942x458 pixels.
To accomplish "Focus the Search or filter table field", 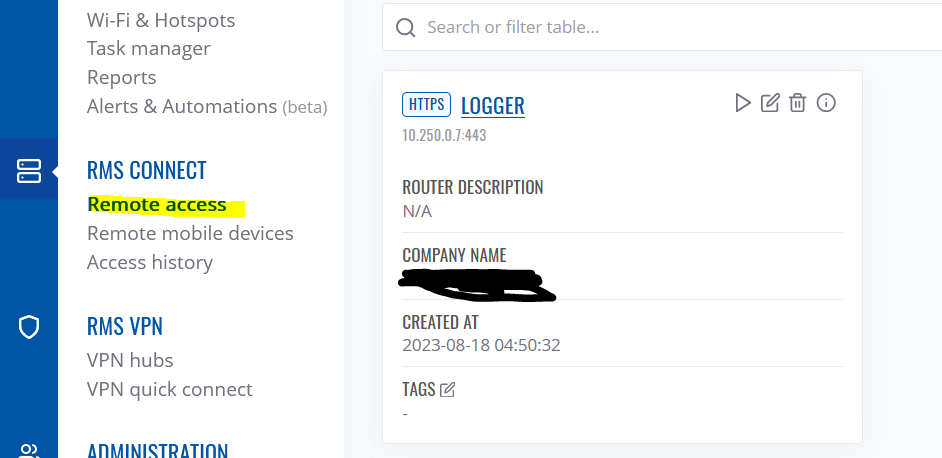I will (x=662, y=27).
